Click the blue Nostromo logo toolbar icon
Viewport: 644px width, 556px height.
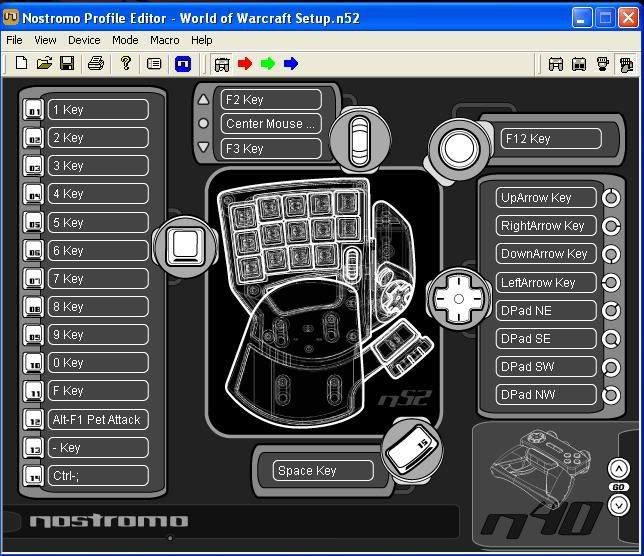(x=183, y=64)
